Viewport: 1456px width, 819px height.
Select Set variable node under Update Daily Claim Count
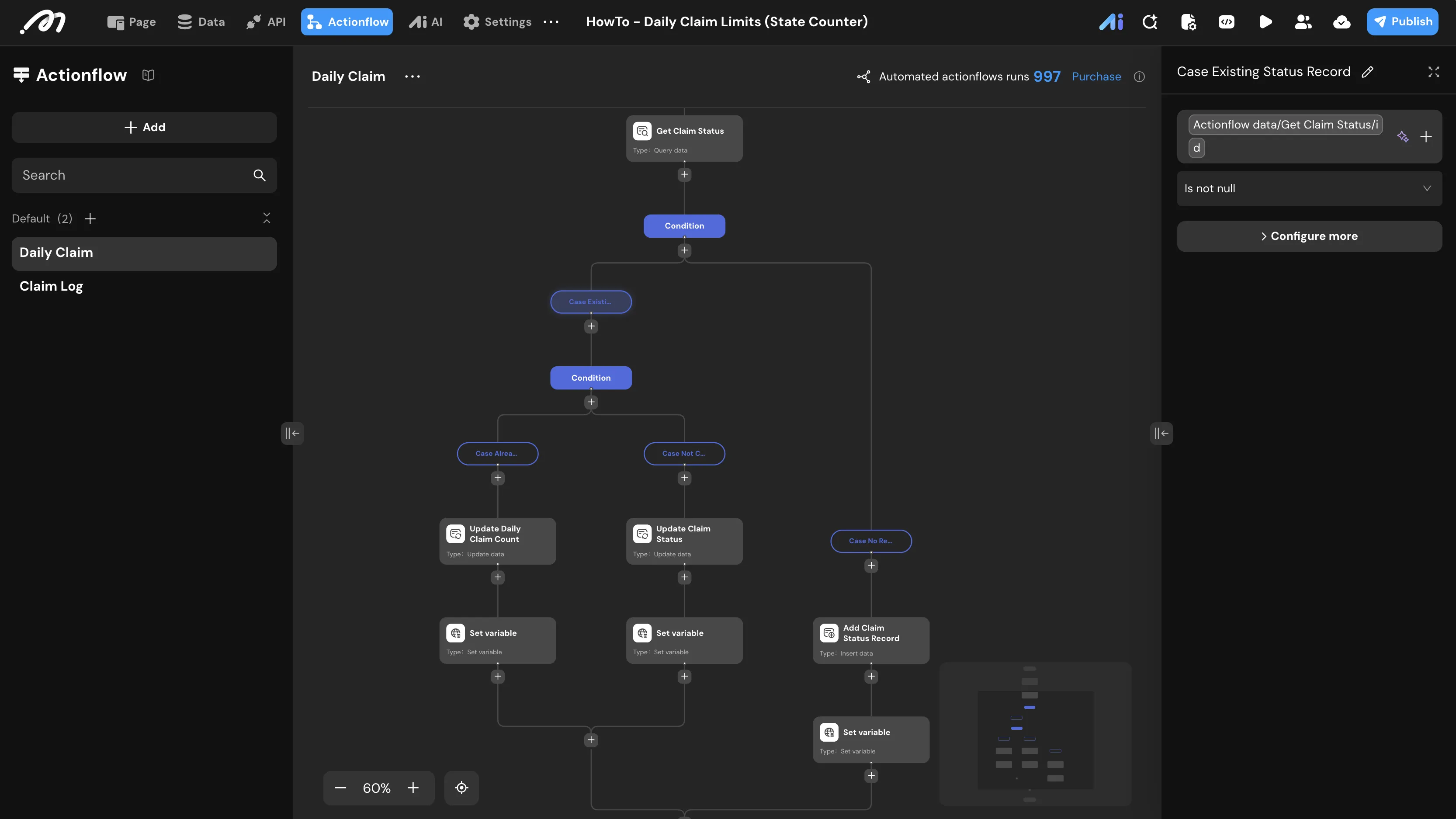497,640
